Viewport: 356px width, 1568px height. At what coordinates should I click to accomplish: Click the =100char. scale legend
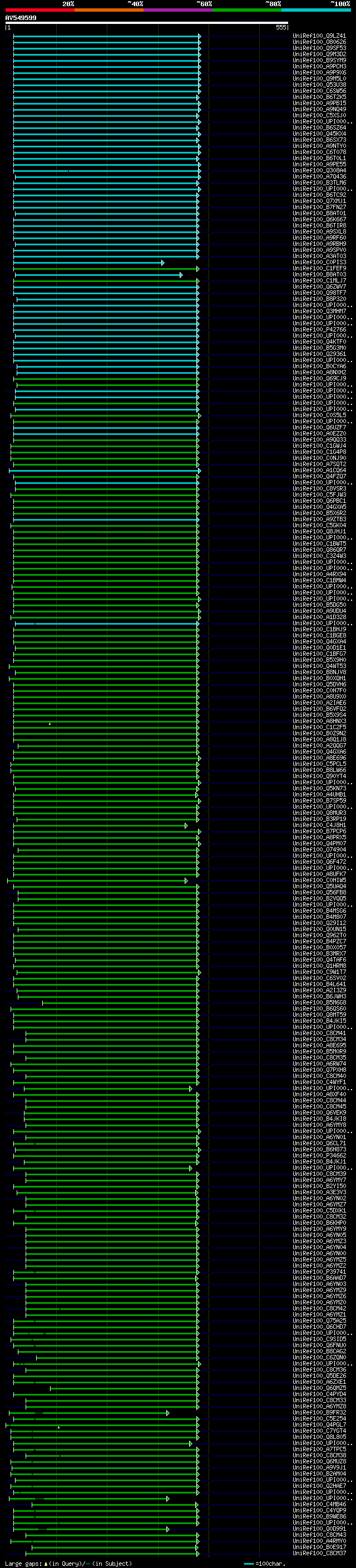pos(264,1563)
